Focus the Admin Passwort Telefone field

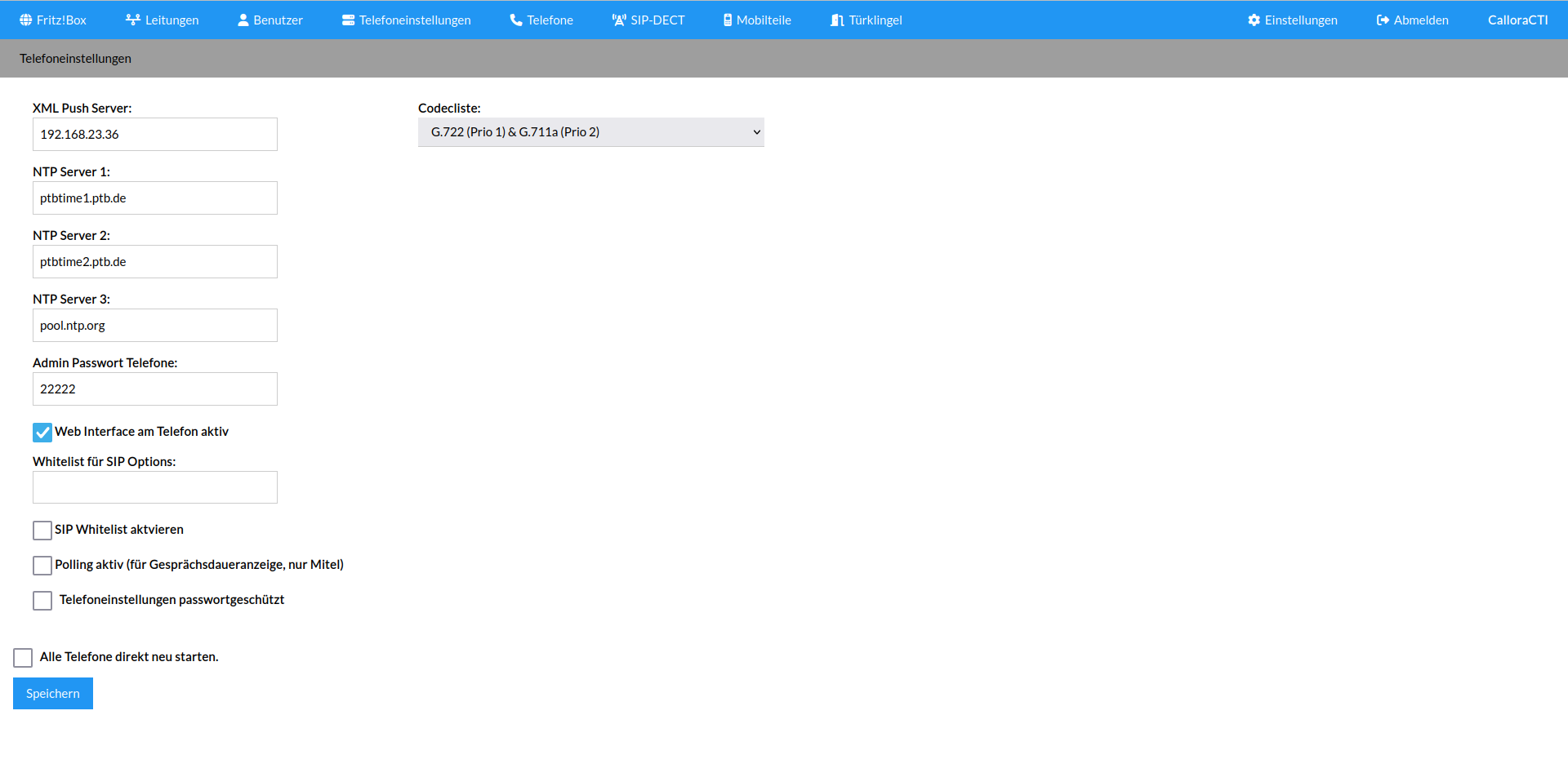155,389
